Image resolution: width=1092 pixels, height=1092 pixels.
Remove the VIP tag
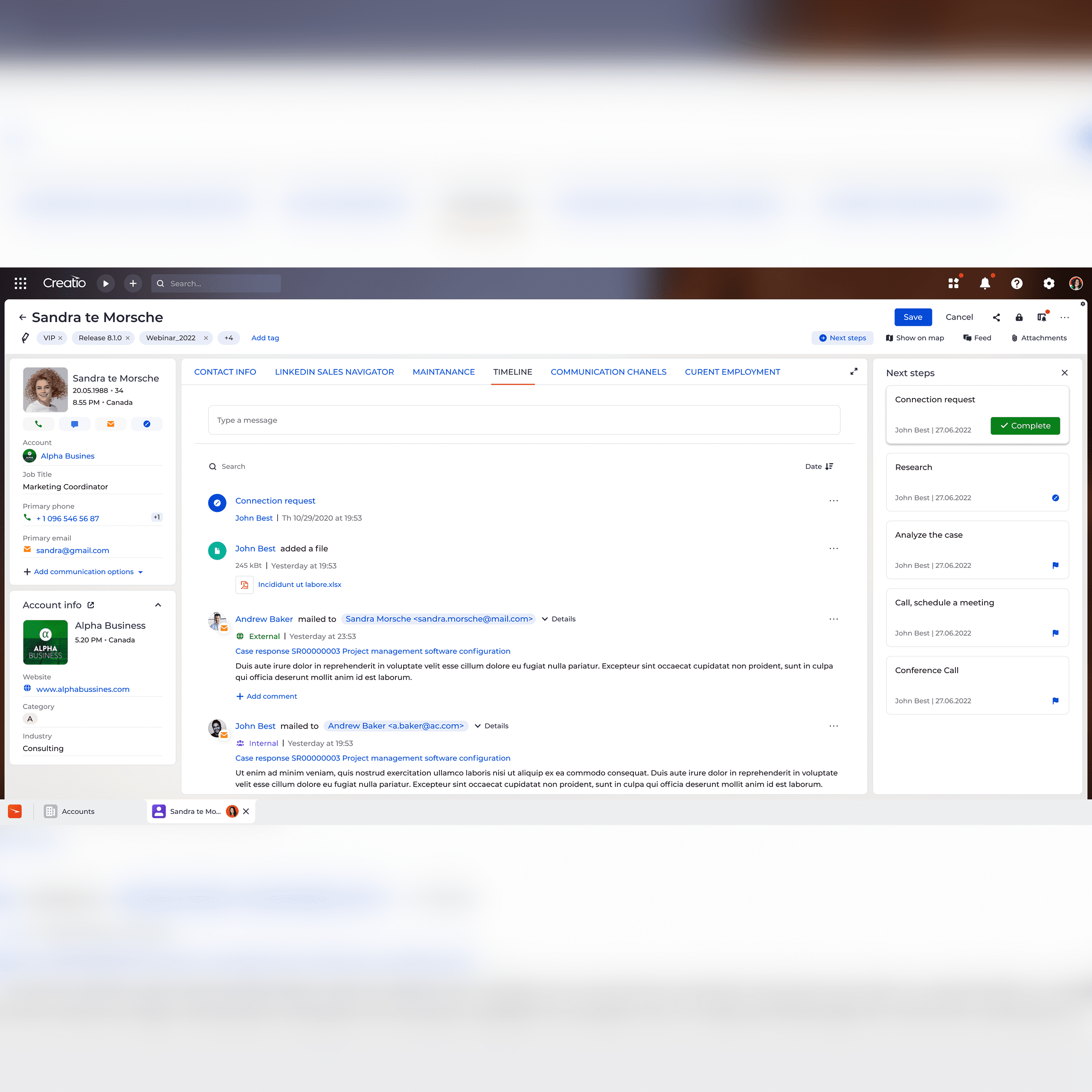pyautogui.click(x=61, y=338)
